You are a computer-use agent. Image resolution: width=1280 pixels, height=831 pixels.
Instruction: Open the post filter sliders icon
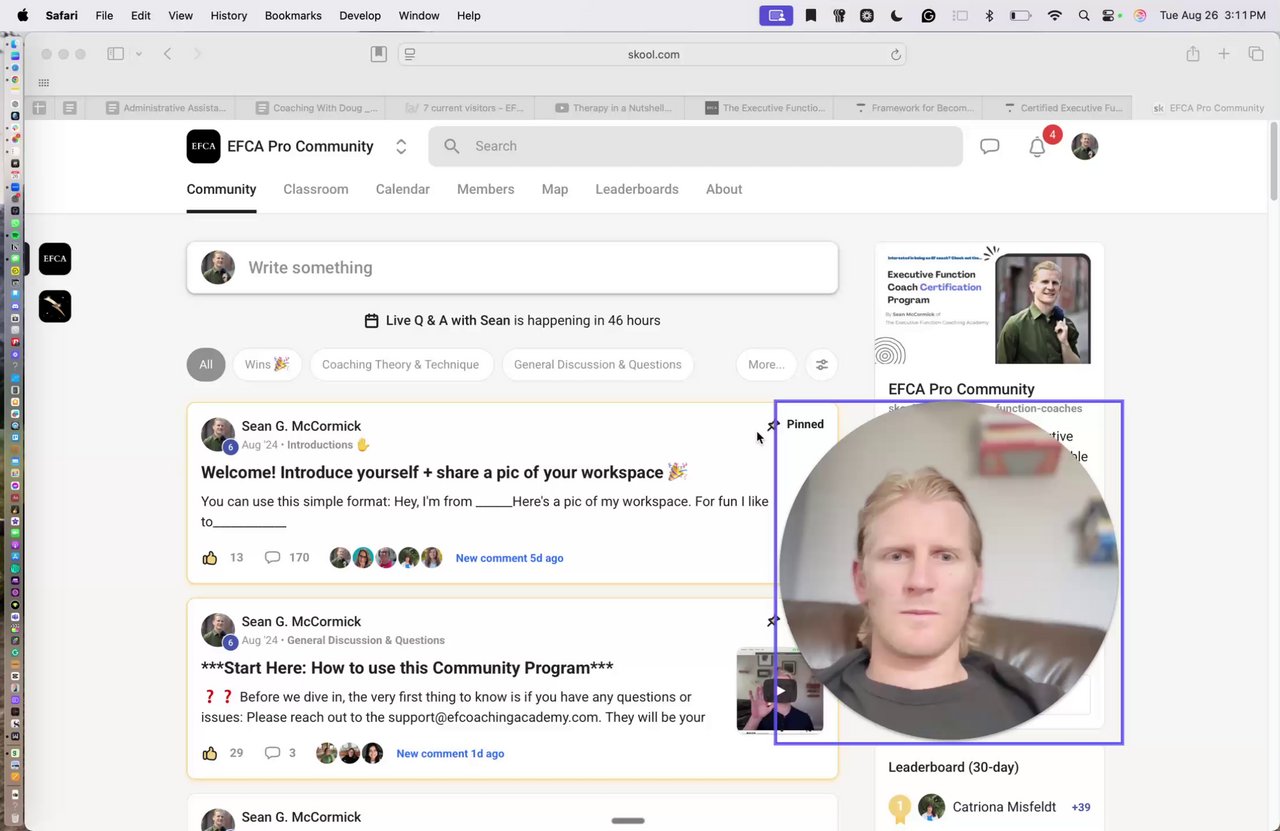(822, 364)
